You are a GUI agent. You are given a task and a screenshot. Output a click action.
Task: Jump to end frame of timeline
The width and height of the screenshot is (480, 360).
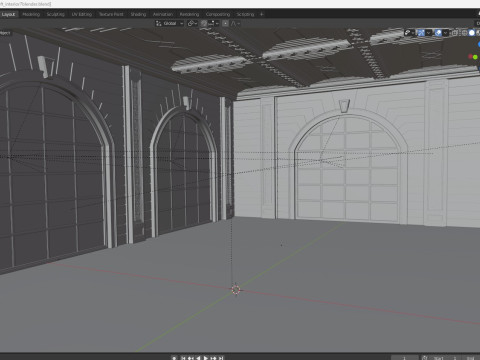(x=221, y=358)
